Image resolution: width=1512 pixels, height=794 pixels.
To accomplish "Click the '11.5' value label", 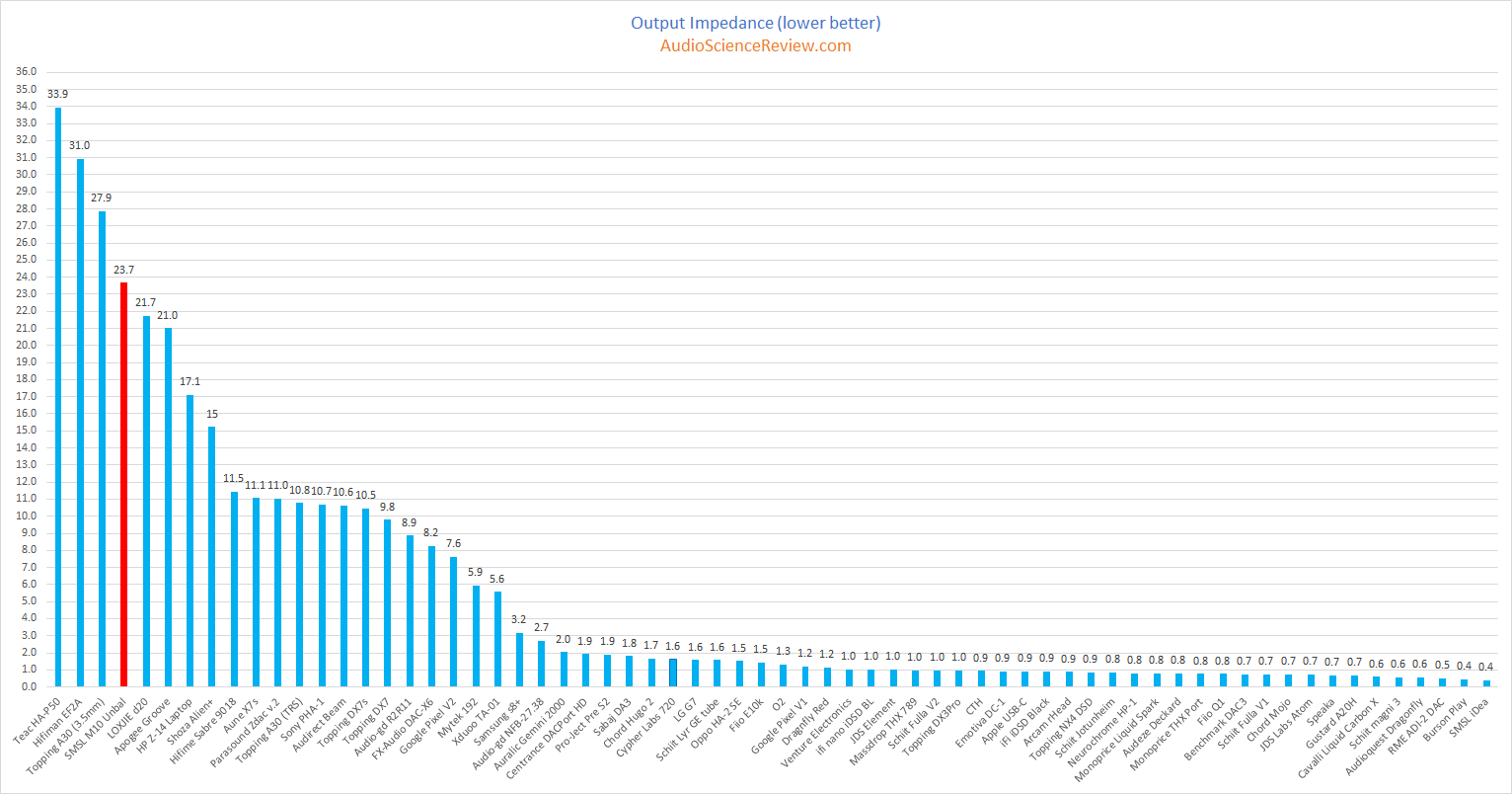I will click(x=234, y=478).
